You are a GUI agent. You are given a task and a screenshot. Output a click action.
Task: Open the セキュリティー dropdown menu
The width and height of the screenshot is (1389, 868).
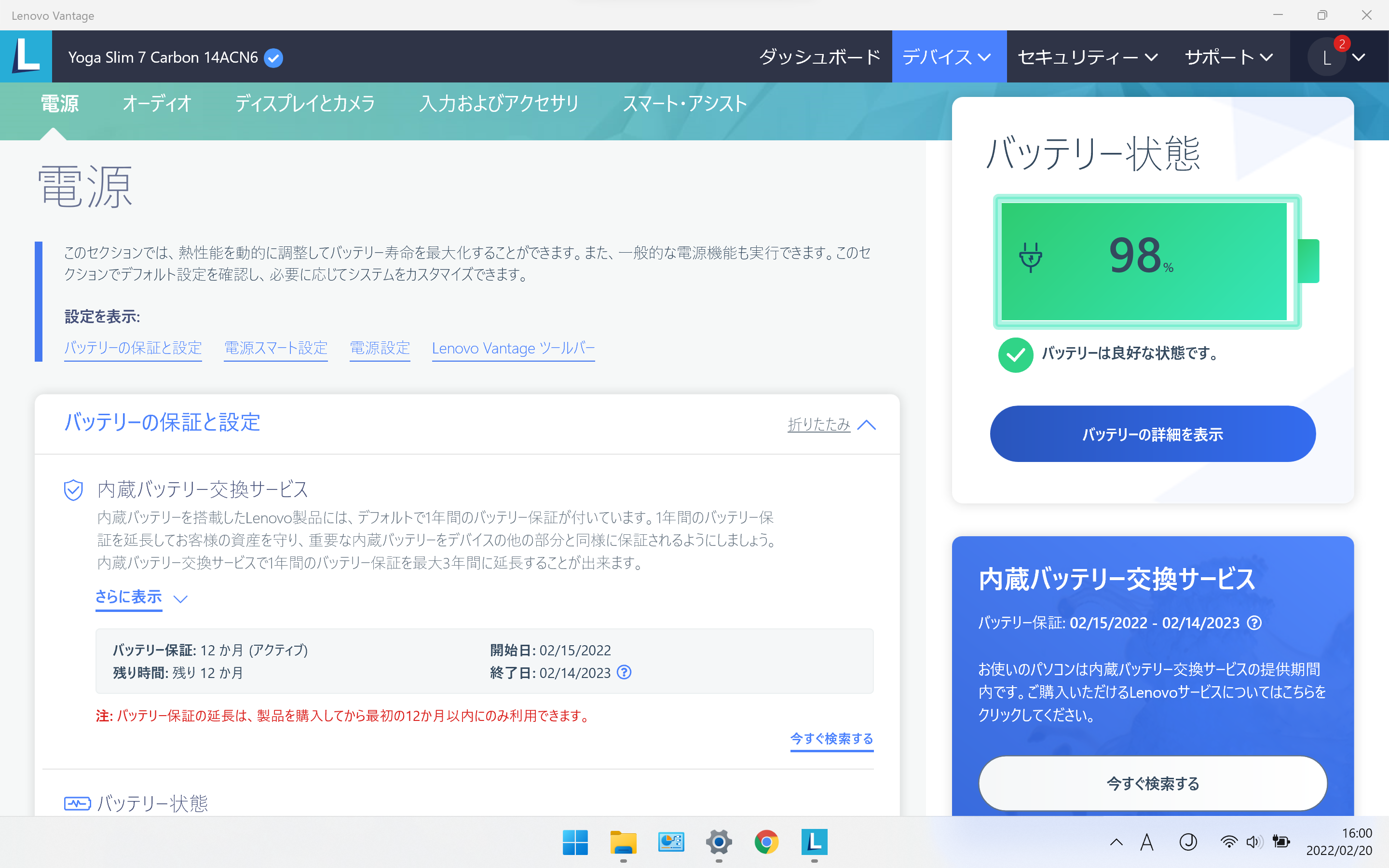[1088, 57]
